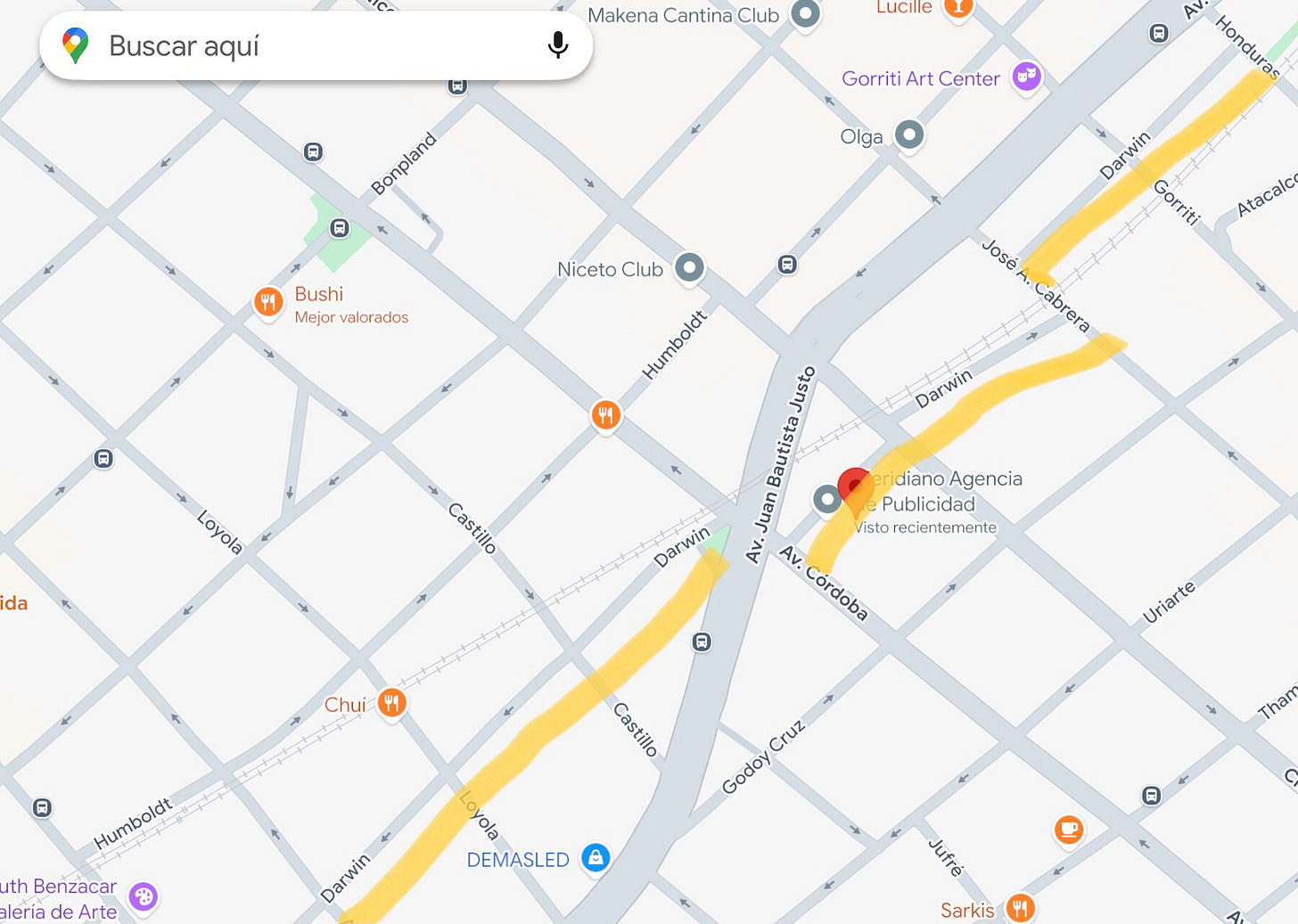Tap the microphone voice search icon

(x=558, y=45)
